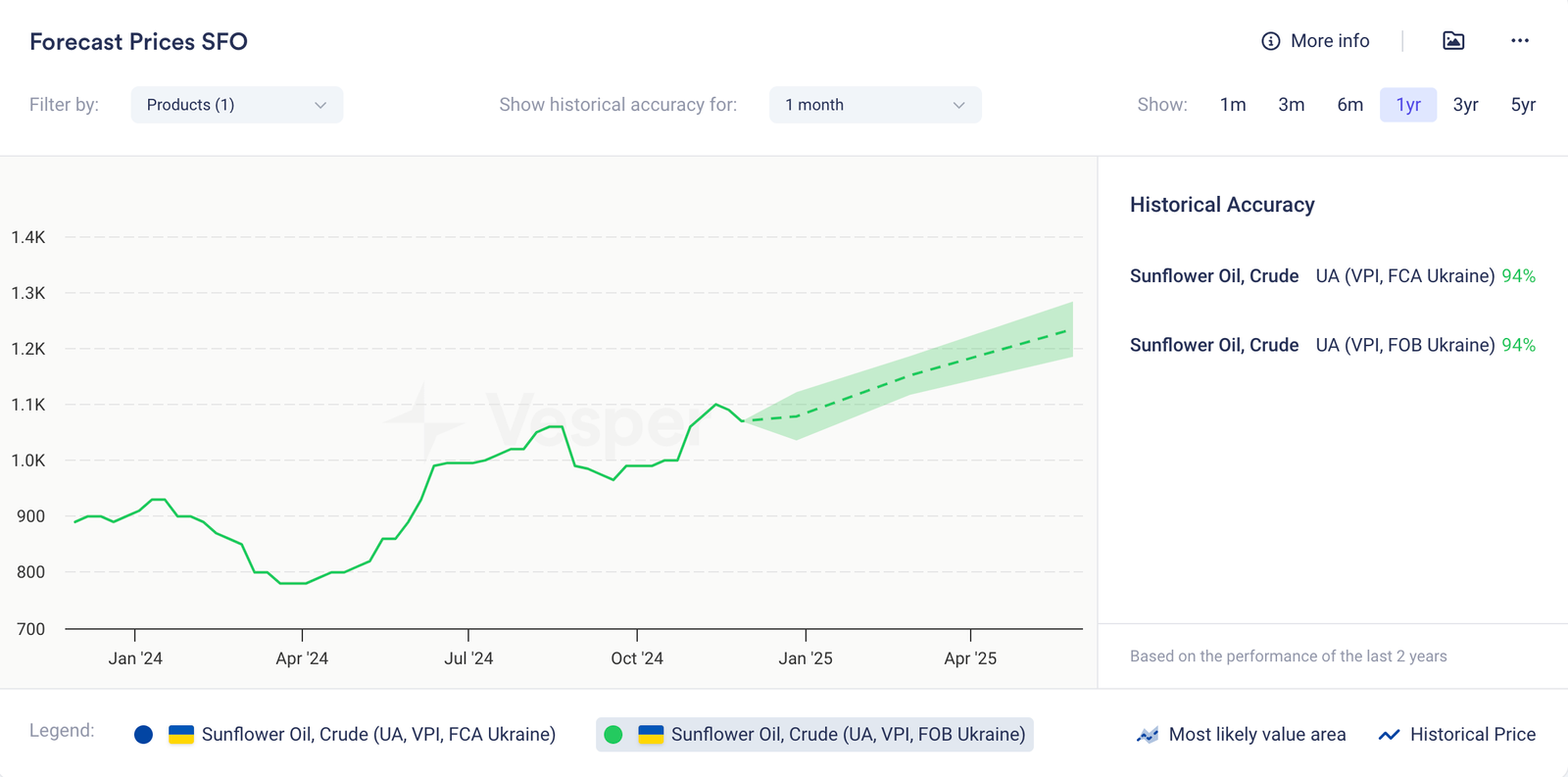
Task: Open the three-dots options menu
Action: 1520,41
